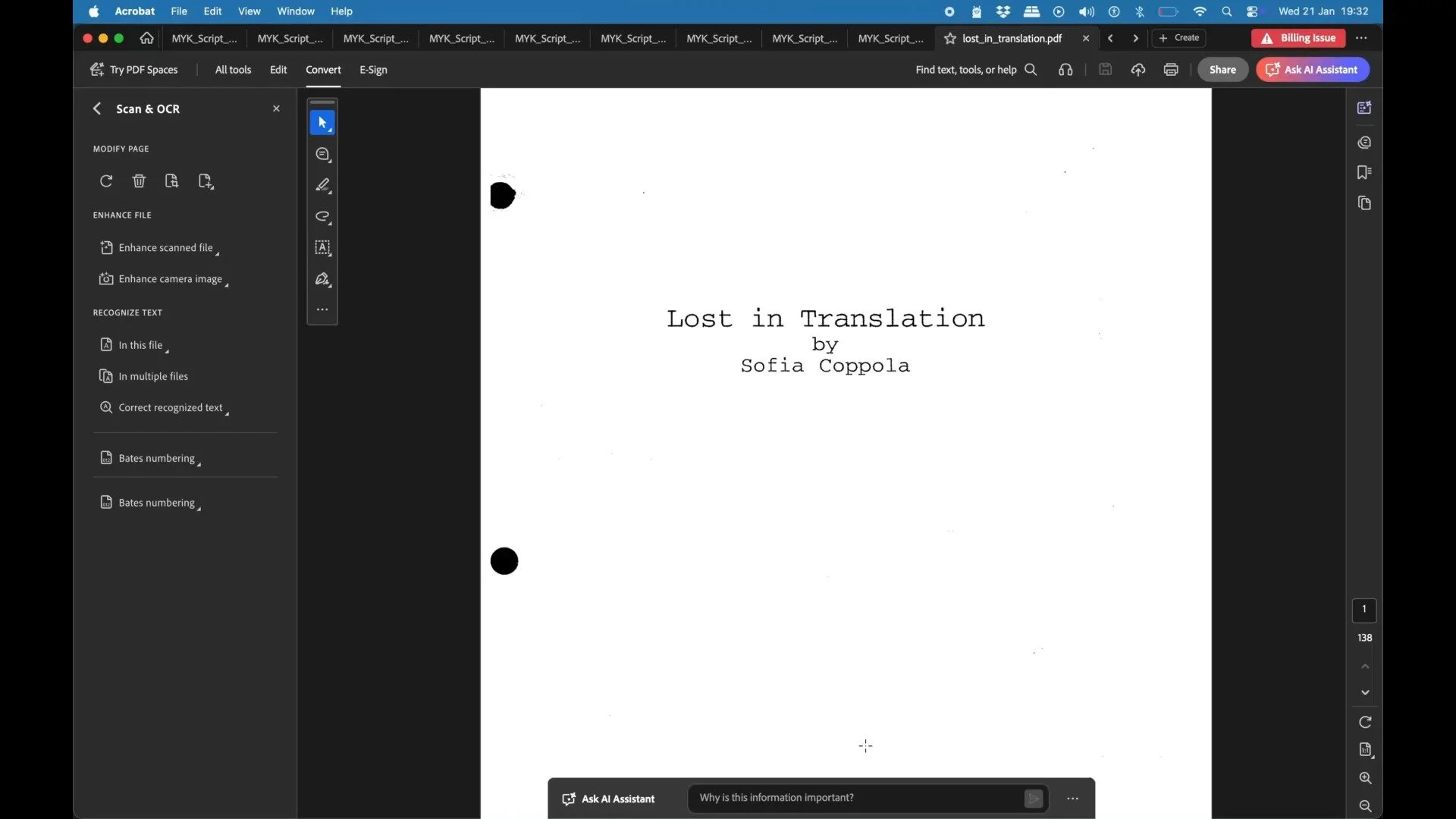Click the Ask AI Assistant button
The image size is (1456, 819).
tap(1312, 70)
